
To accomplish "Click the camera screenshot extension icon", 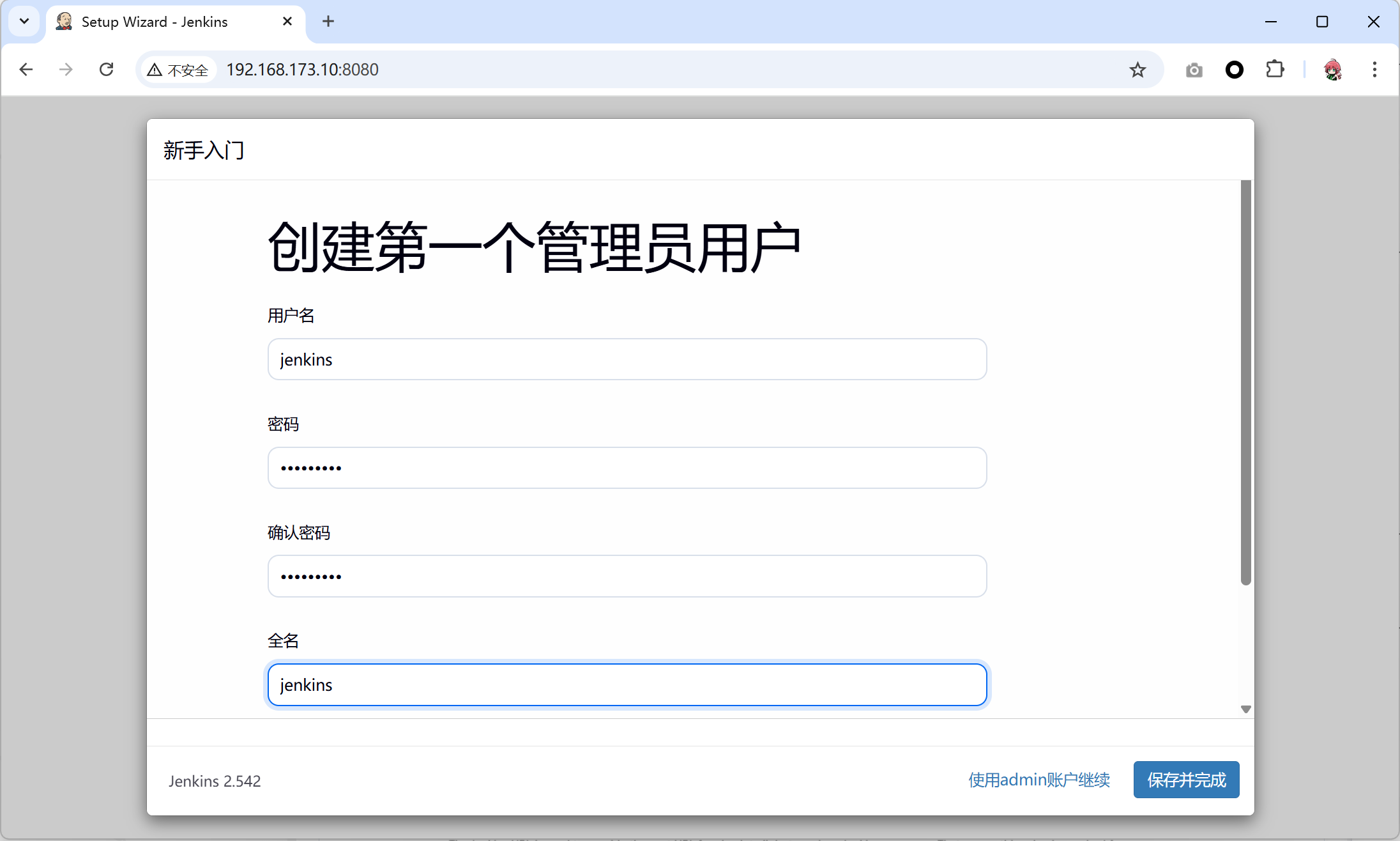I will 1194,70.
